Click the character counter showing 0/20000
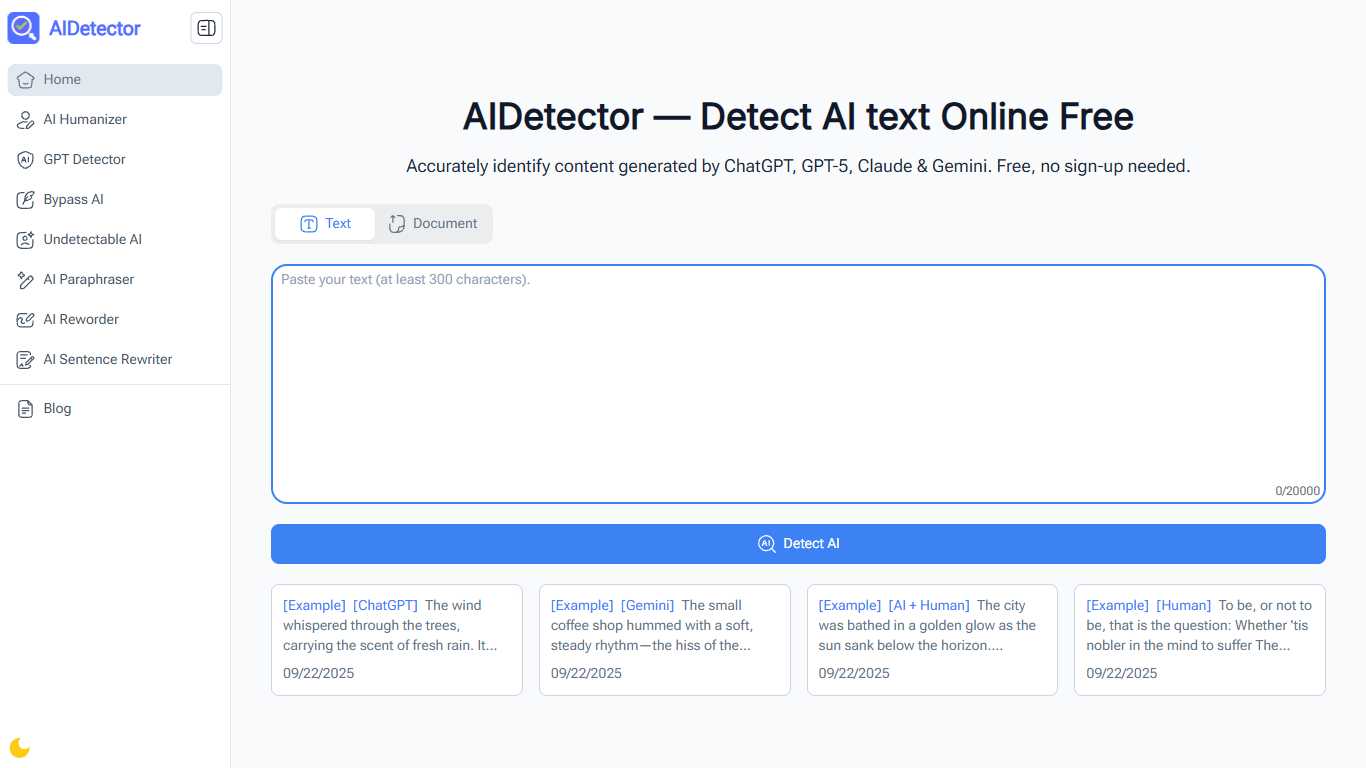Image resolution: width=1366 pixels, height=768 pixels. pos(1297,491)
